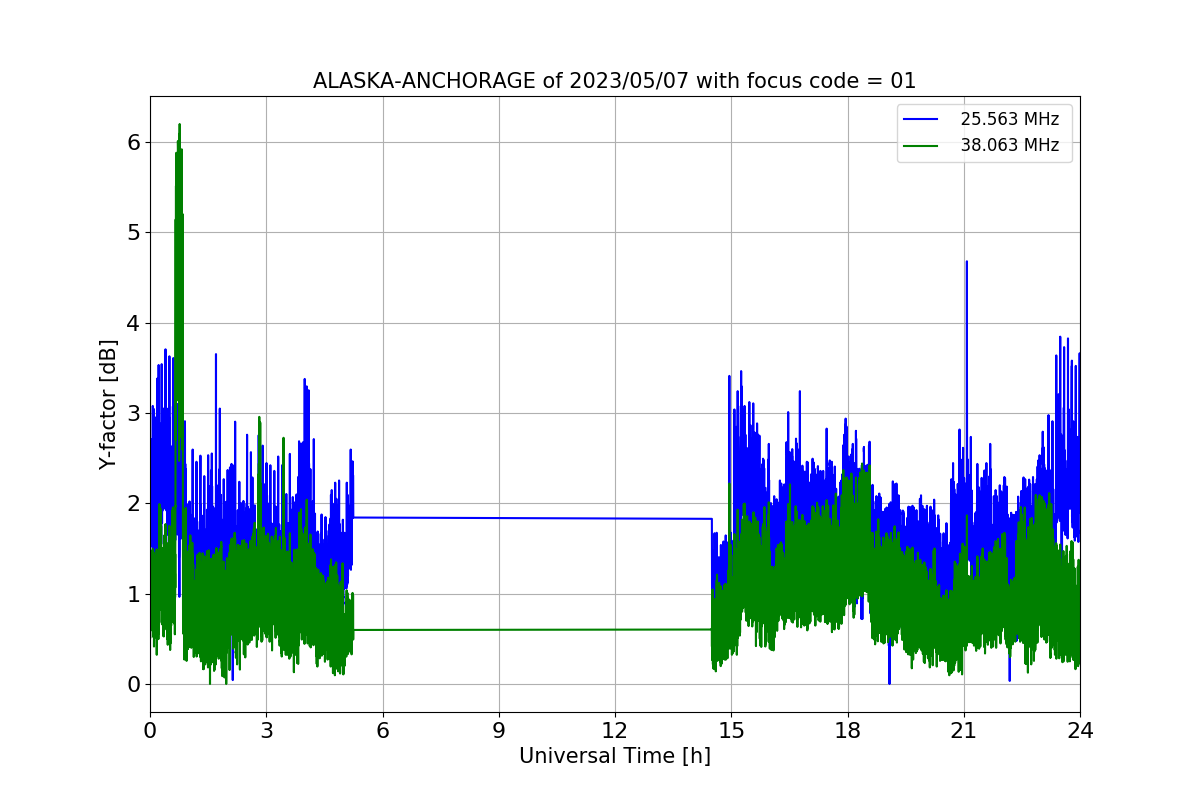Screen dimensions: 1200x800
Task: Click x-axis tick label '6' under Universal Time
Action: [382, 730]
